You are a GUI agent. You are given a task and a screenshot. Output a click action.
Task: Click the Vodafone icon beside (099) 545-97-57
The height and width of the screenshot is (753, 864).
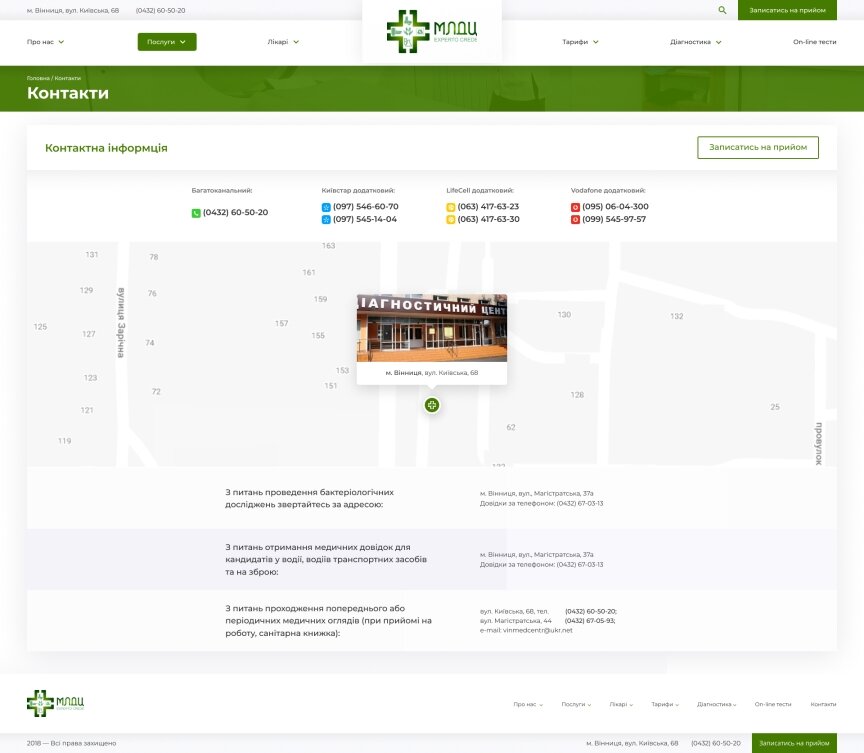(x=575, y=220)
